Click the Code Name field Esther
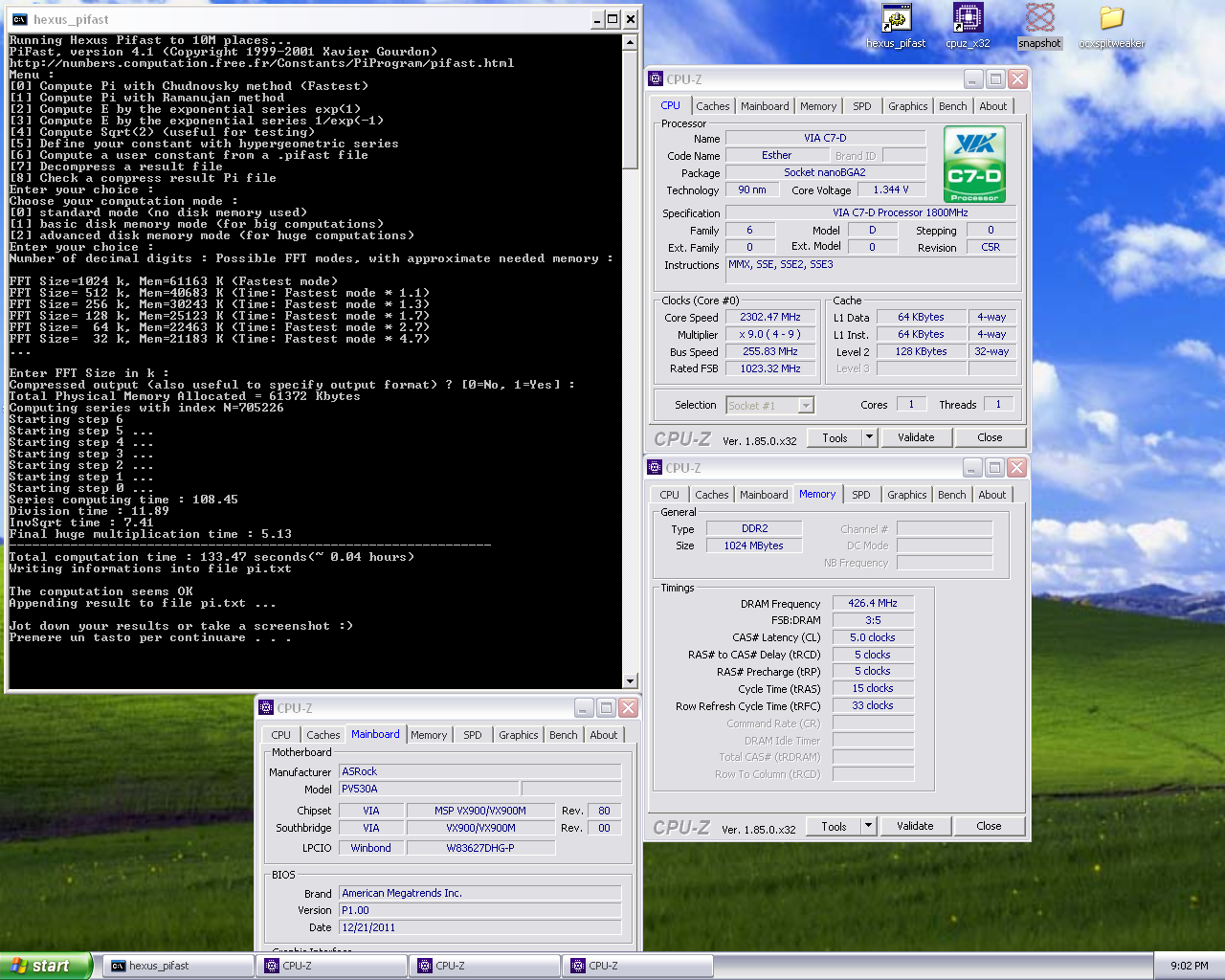 point(777,155)
